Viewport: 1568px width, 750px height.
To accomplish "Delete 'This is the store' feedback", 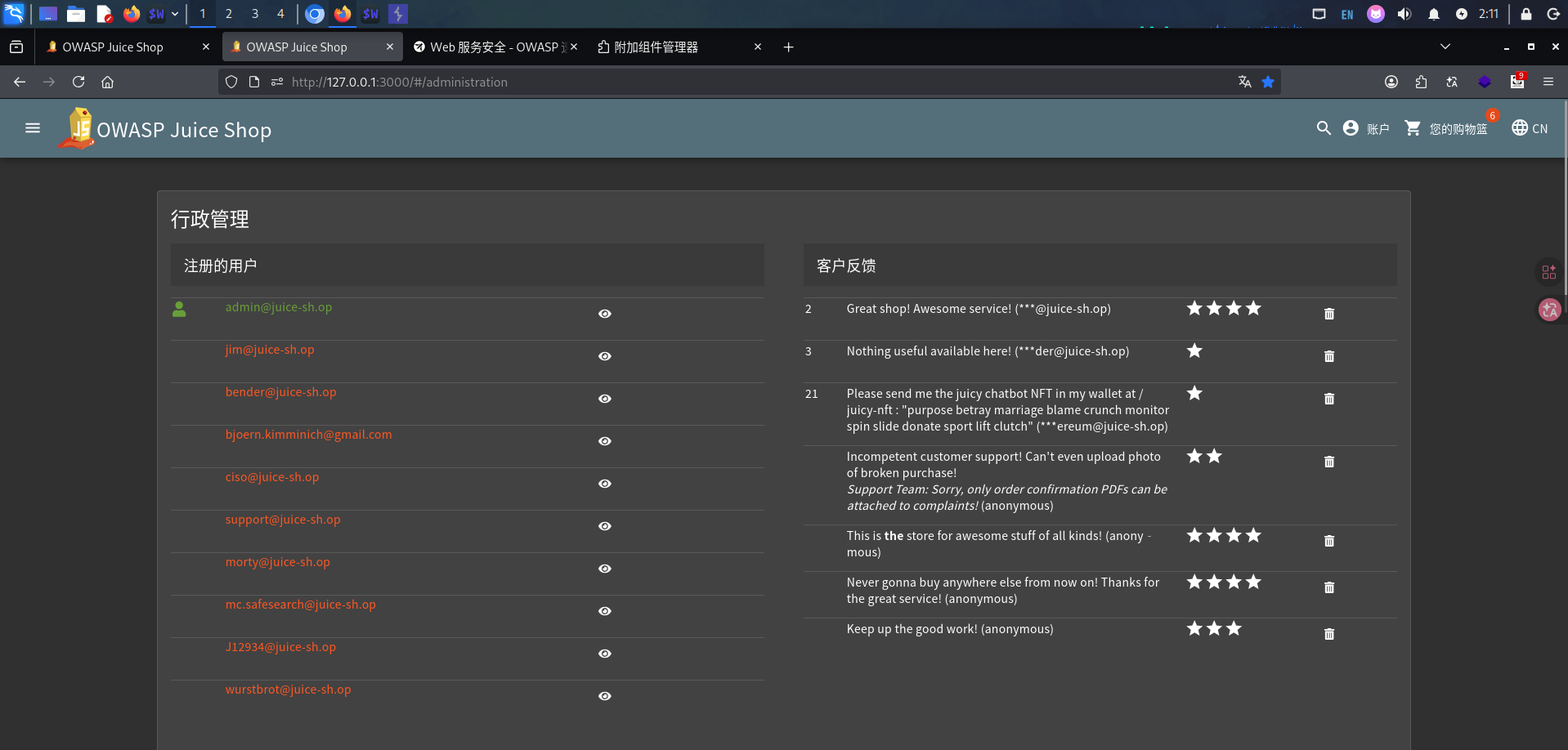I will tap(1329, 541).
